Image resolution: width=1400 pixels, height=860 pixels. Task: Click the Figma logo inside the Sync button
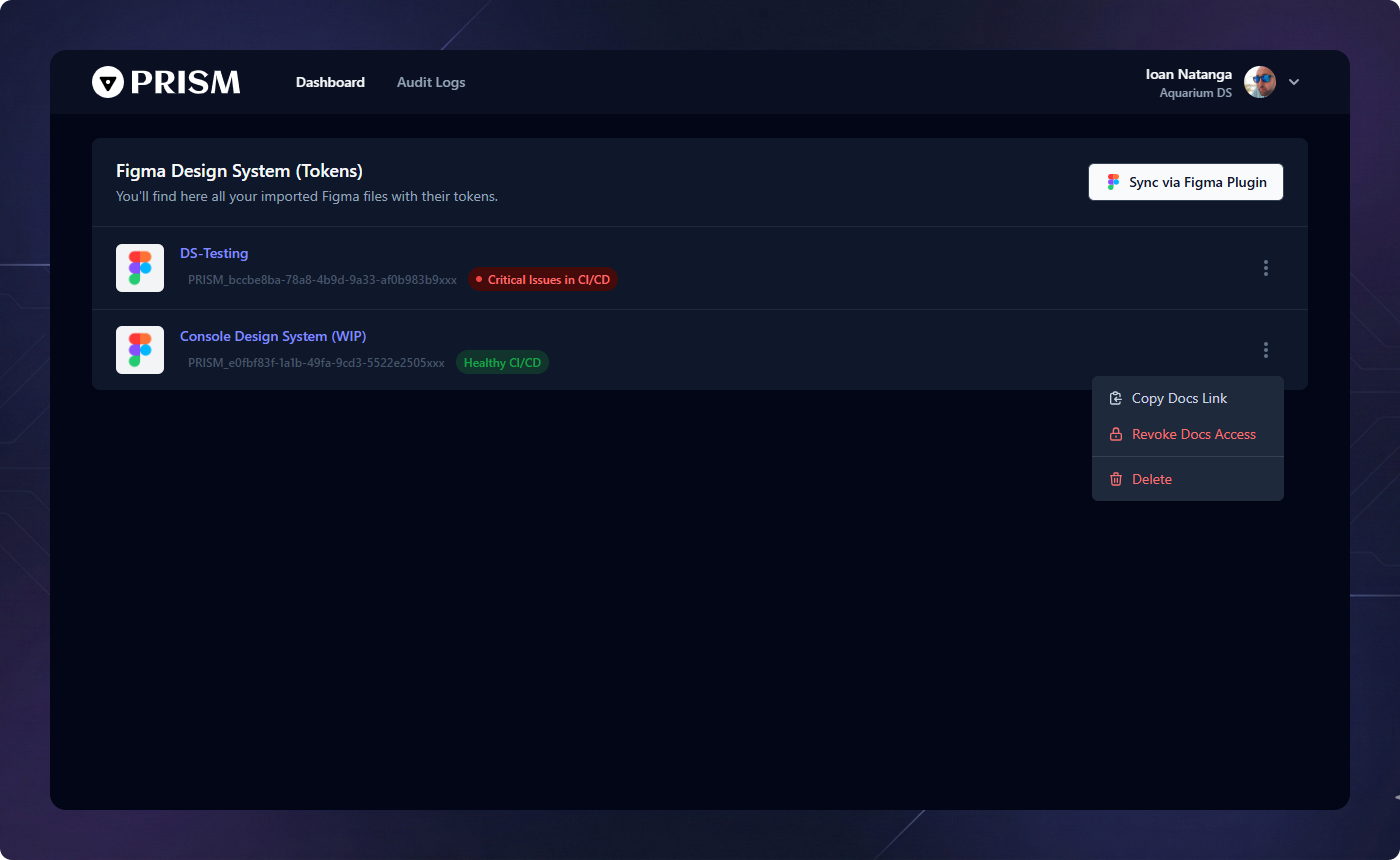point(1112,182)
